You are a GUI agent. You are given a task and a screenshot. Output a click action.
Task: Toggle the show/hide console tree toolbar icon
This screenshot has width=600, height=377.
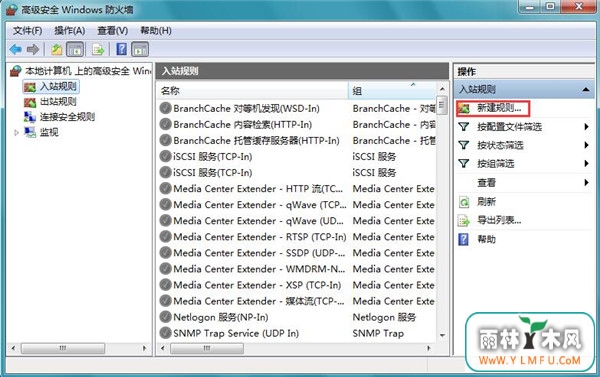point(75,49)
